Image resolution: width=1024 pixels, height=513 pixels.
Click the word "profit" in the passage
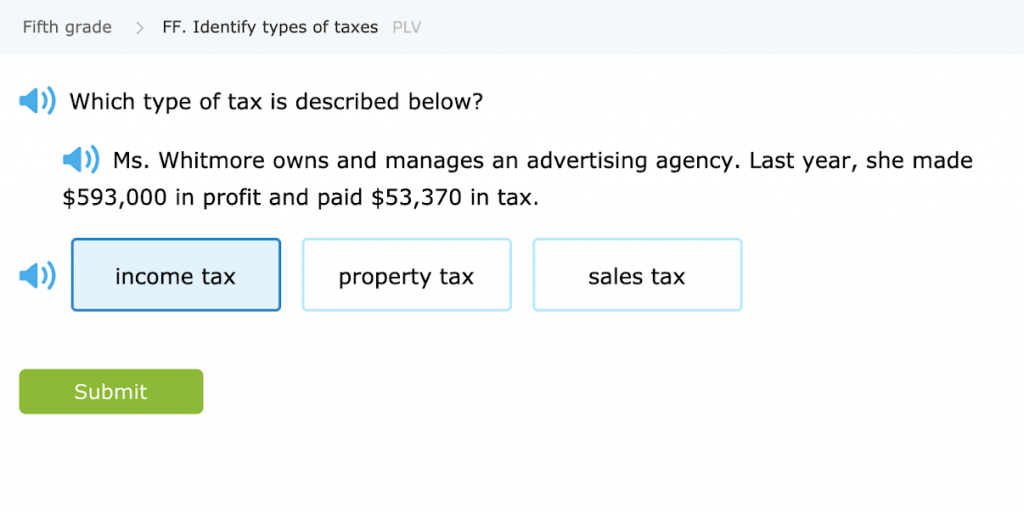pyautogui.click(x=232, y=198)
